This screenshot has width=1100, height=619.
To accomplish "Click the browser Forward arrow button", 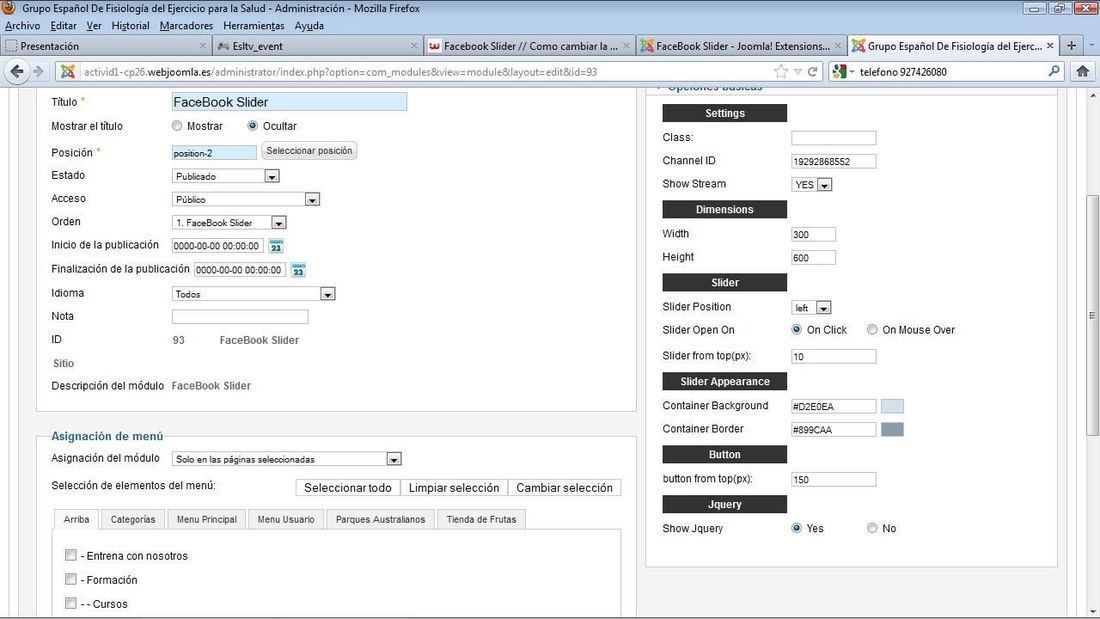I will pyautogui.click(x=39, y=72).
